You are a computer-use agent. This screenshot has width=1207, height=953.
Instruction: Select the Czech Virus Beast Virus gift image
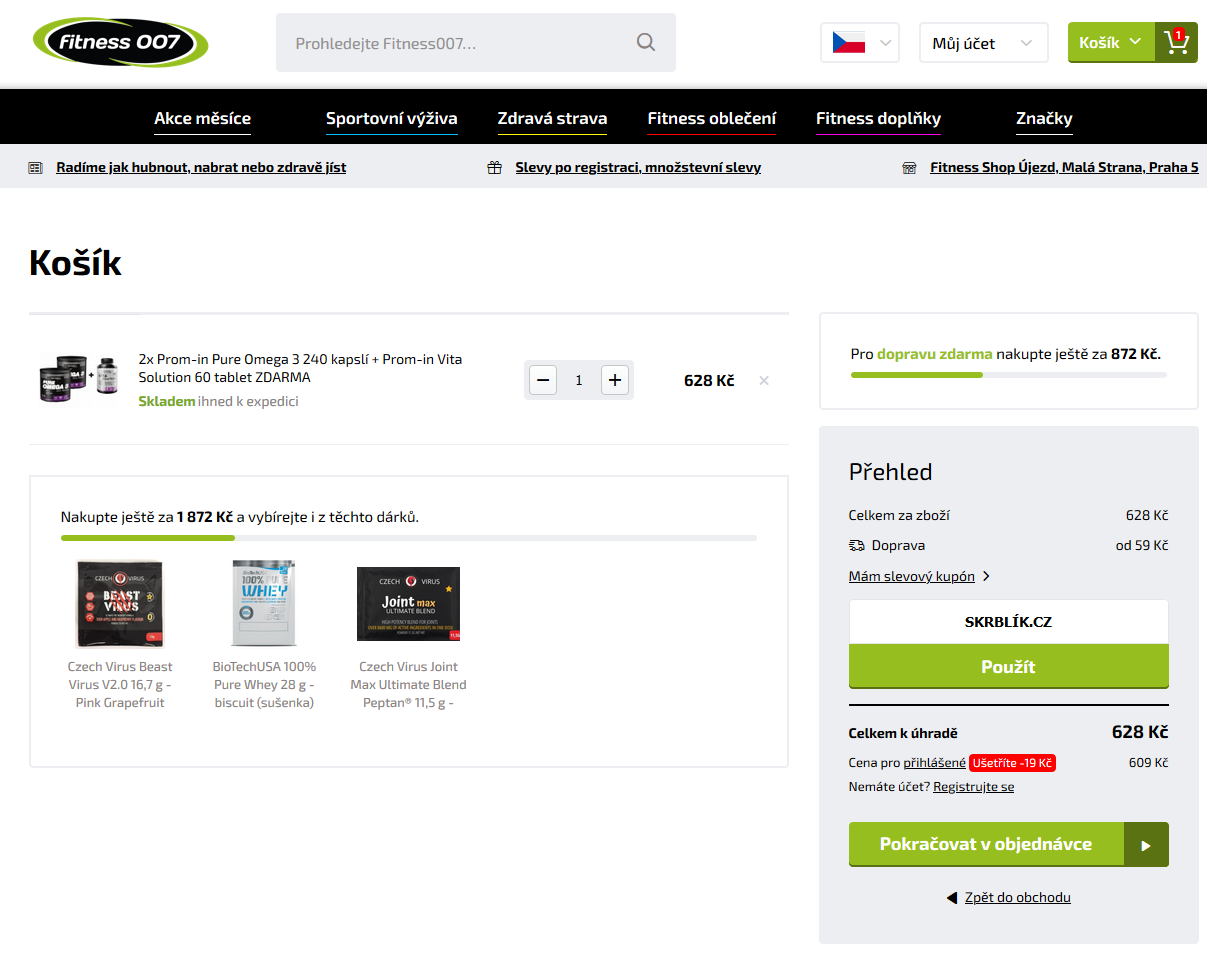(x=119, y=604)
